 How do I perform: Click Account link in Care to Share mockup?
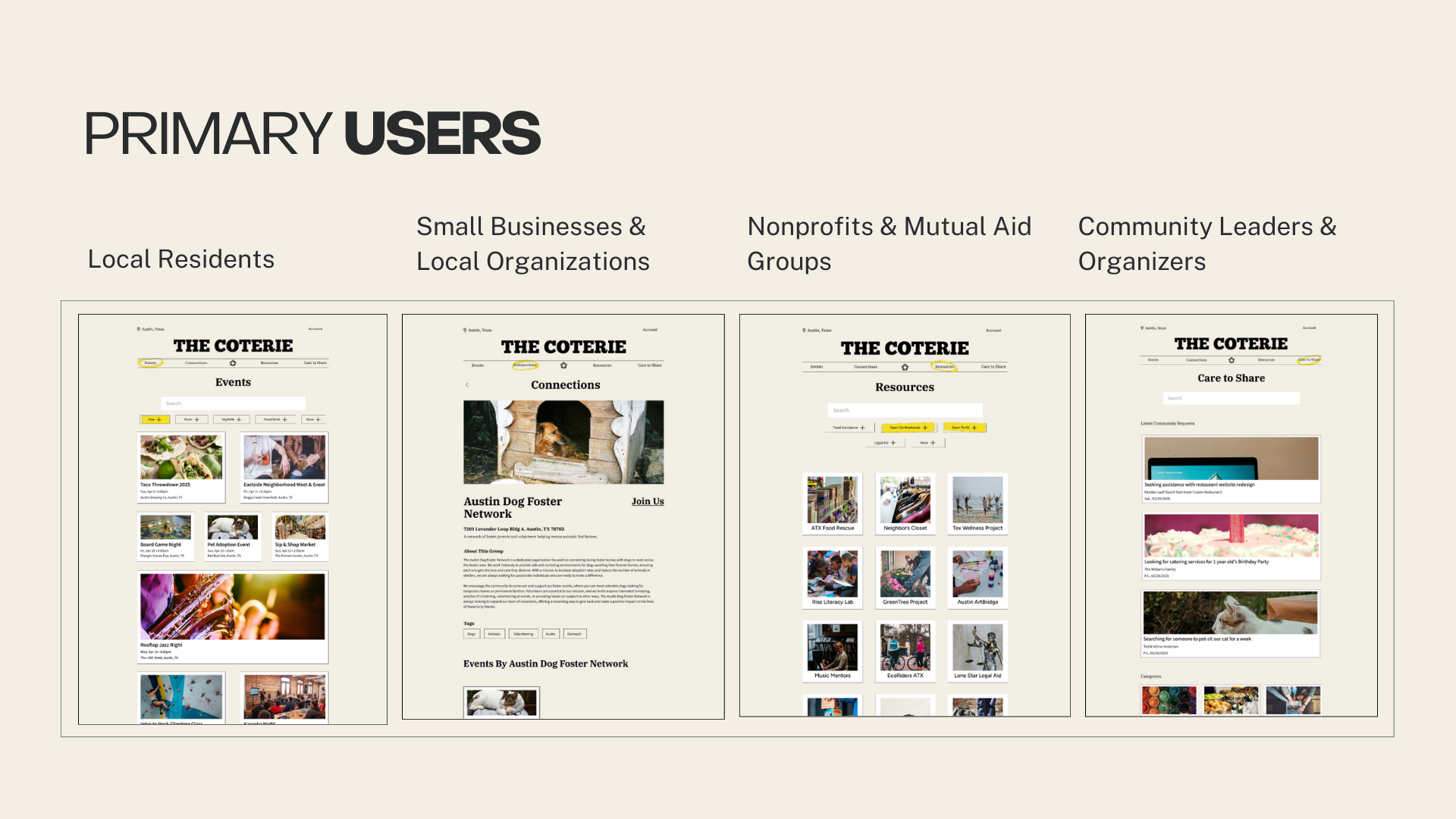[1309, 328]
